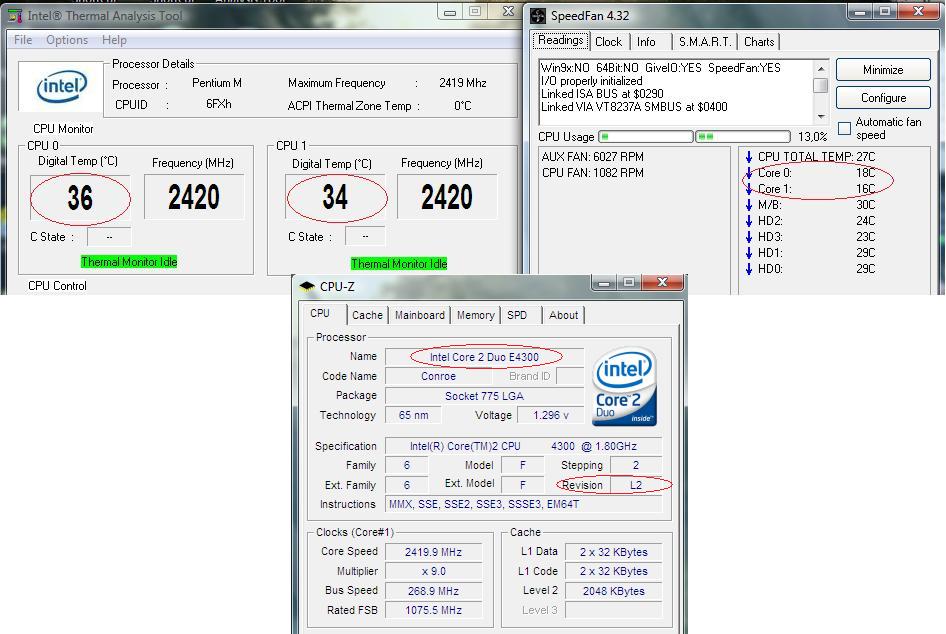Click the Rated FSB value 1075.5 MHz
The image size is (946, 634).
point(434,610)
